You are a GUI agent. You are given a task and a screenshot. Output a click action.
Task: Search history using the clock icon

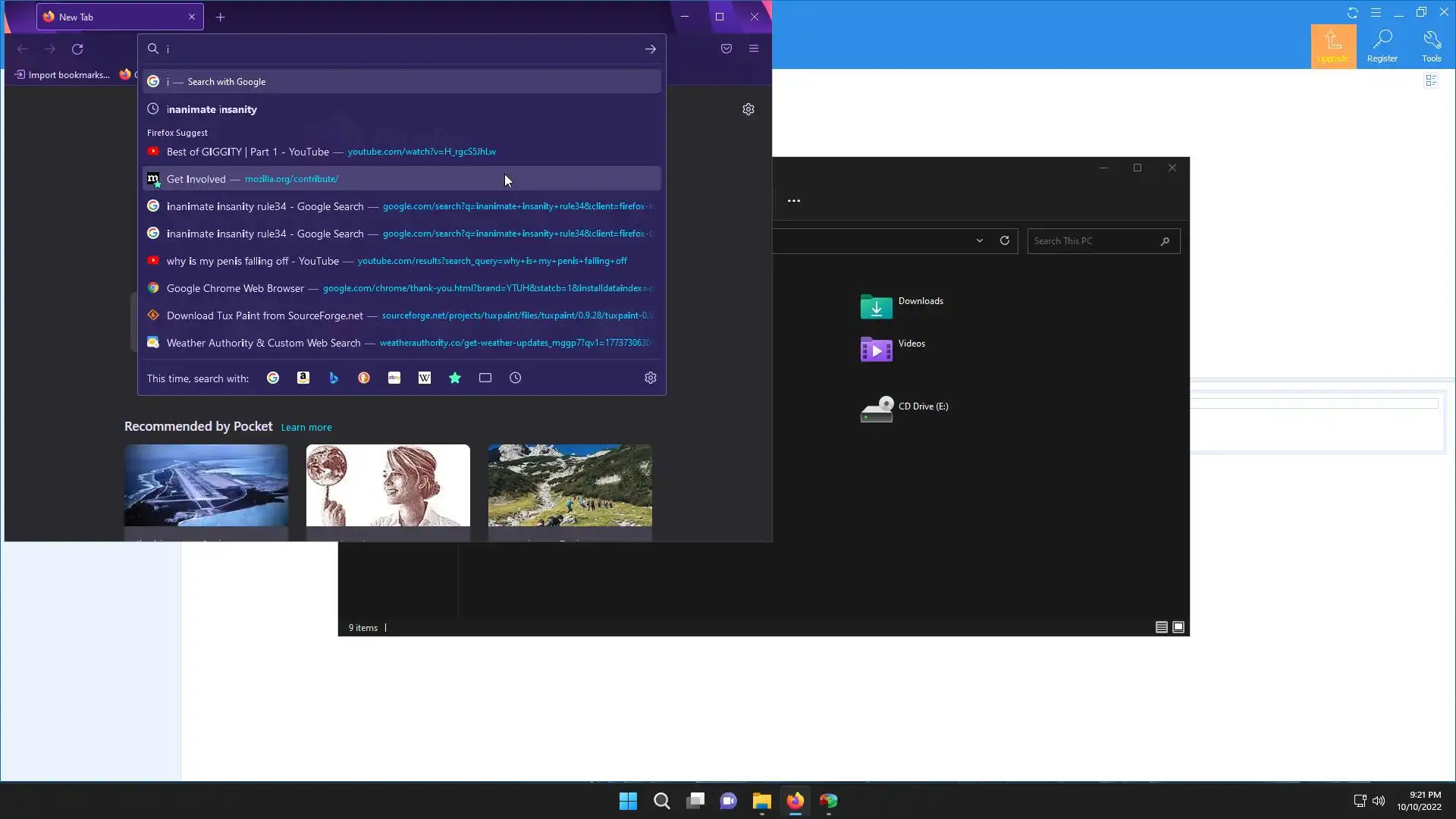pos(516,378)
